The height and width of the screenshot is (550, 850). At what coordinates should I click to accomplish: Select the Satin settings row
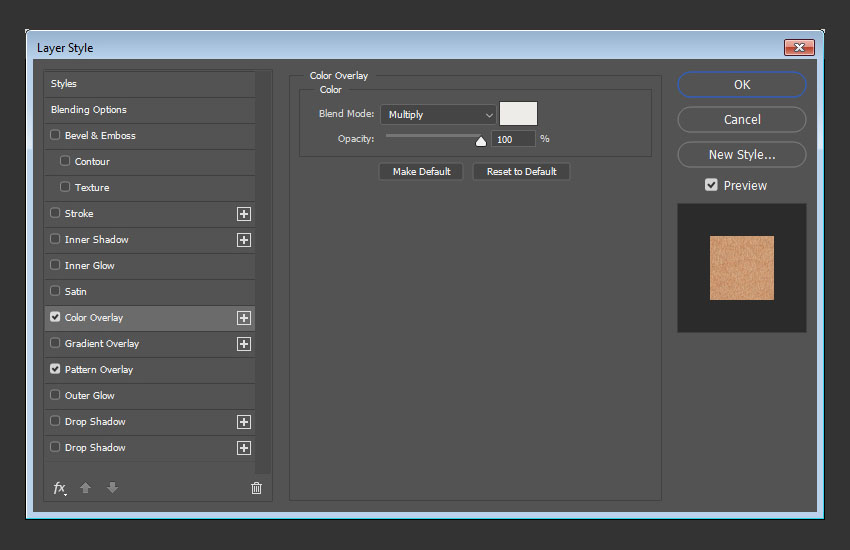click(150, 292)
